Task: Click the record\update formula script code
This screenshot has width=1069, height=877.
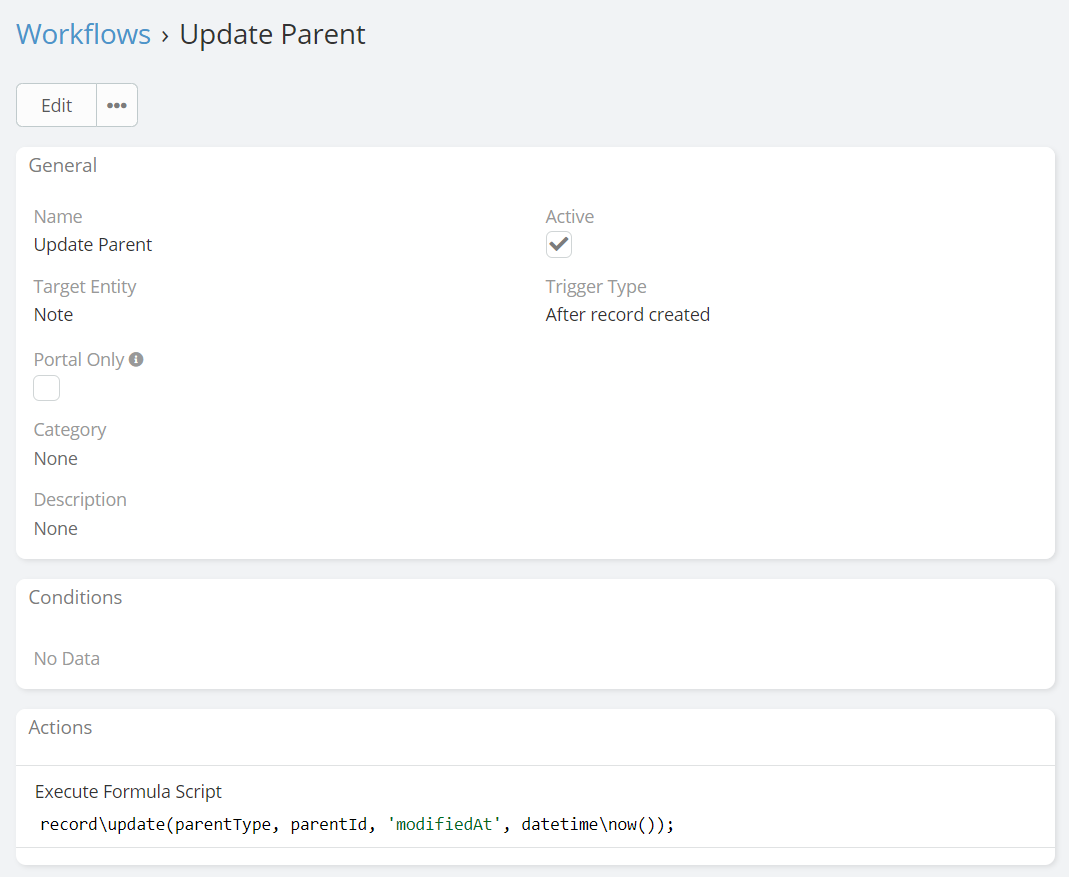Action: click(x=357, y=825)
